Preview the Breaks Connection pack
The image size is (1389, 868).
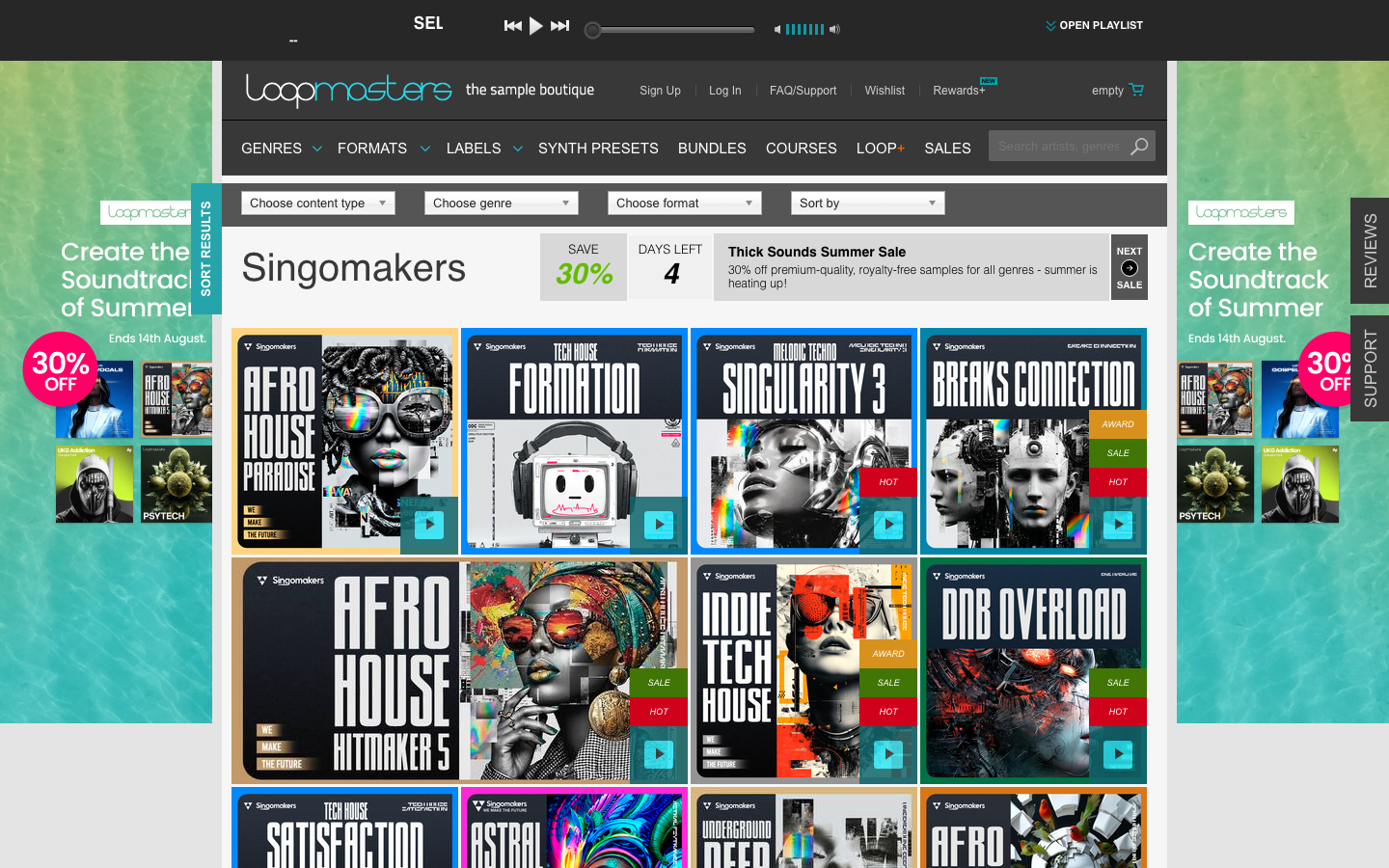tap(1117, 525)
